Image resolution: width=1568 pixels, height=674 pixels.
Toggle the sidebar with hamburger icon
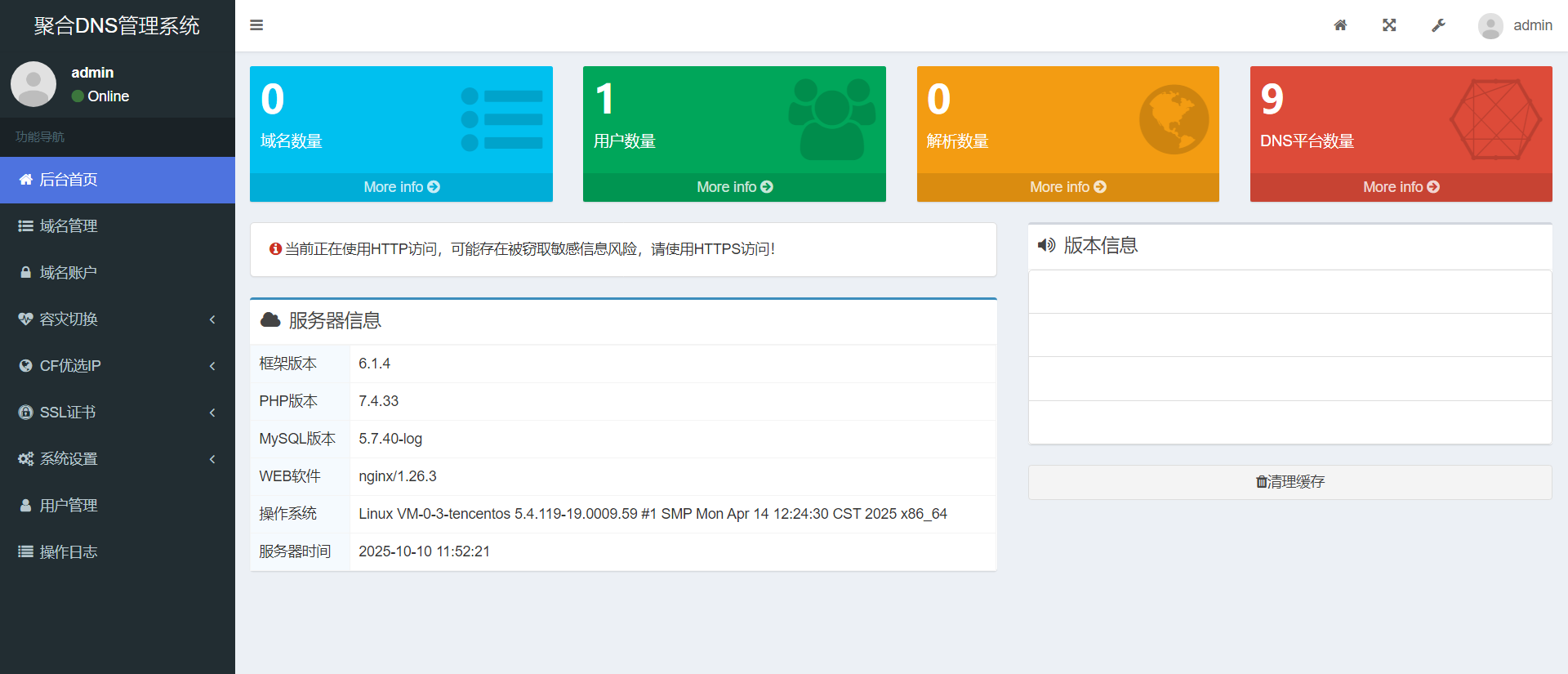[x=256, y=25]
